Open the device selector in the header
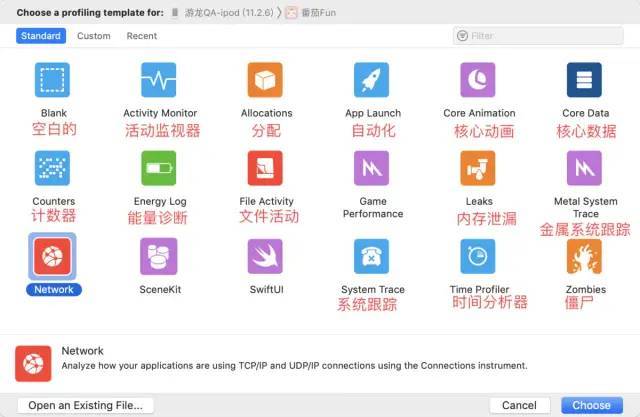The width and height of the screenshot is (640, 417). click(222, 13)
